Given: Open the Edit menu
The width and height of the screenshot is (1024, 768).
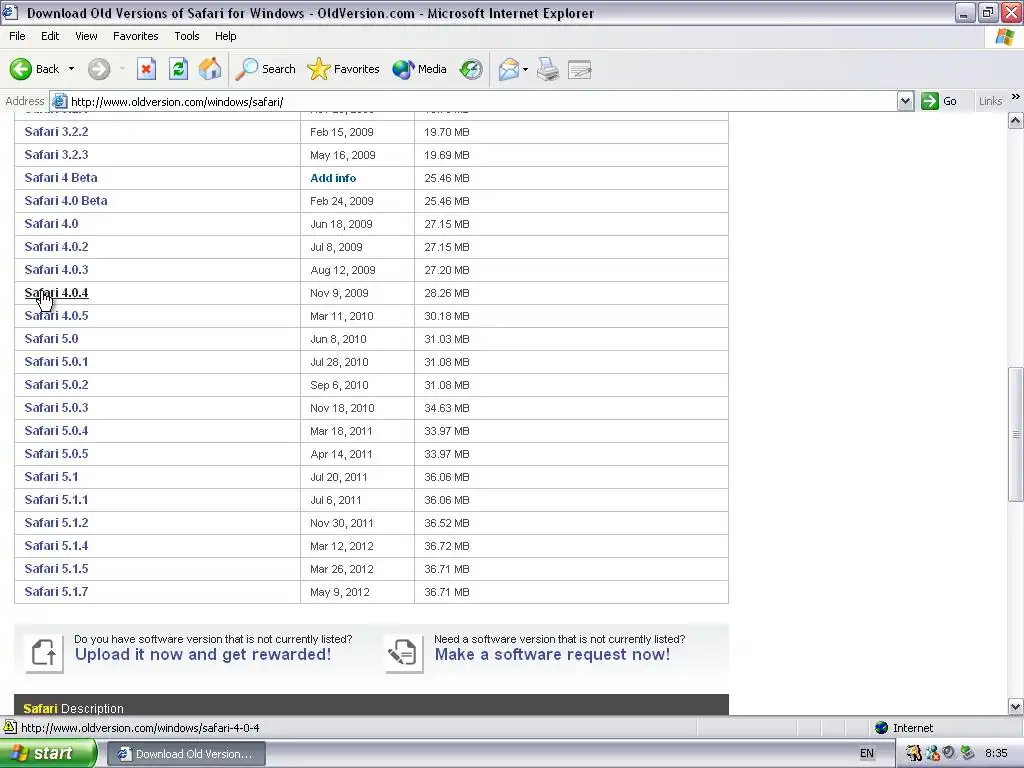Looking at the screenshot, I should (50, 36).
